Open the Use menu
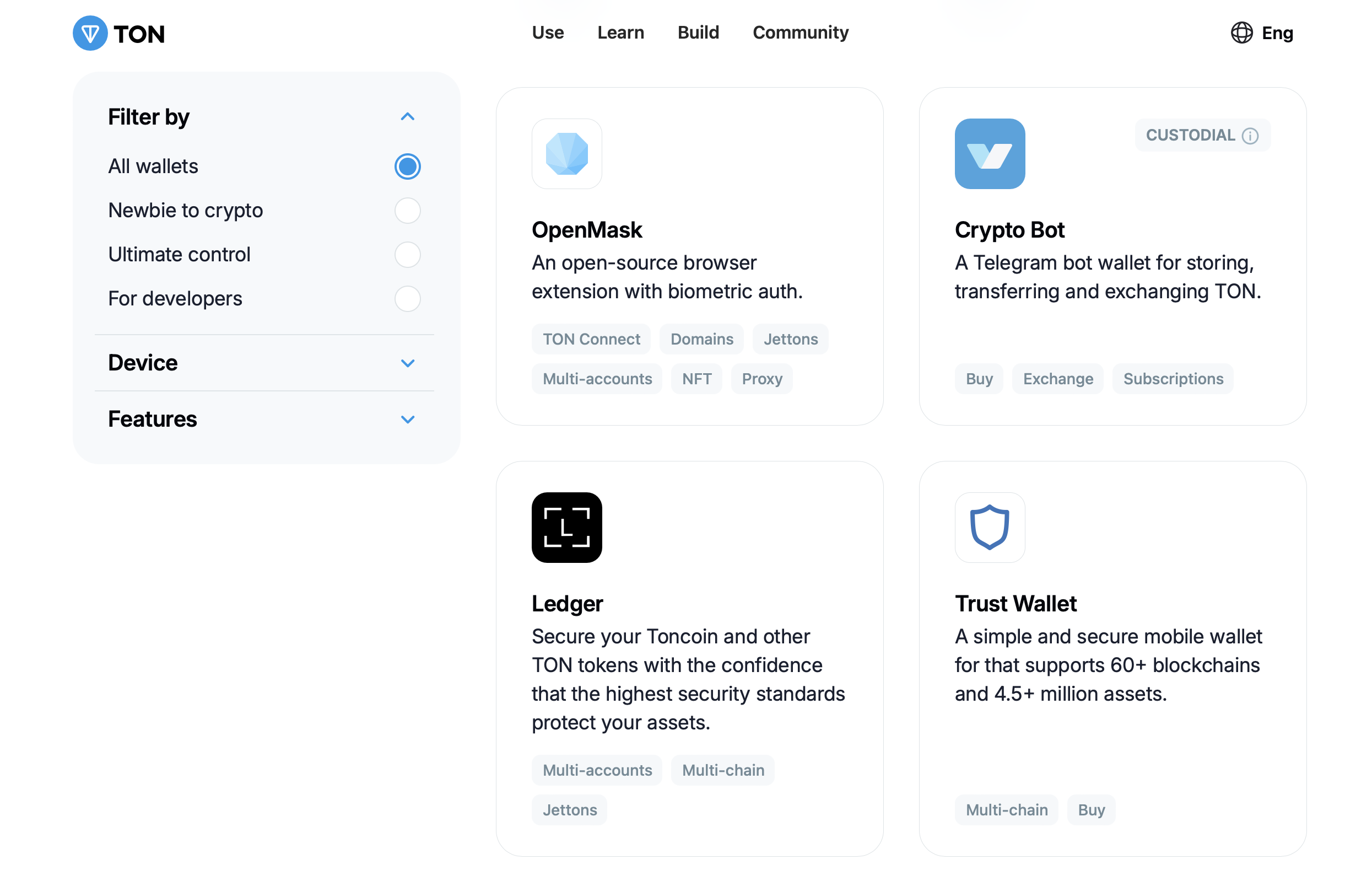1372x881 pixels. pyautogui.click(x=548, y=33)
